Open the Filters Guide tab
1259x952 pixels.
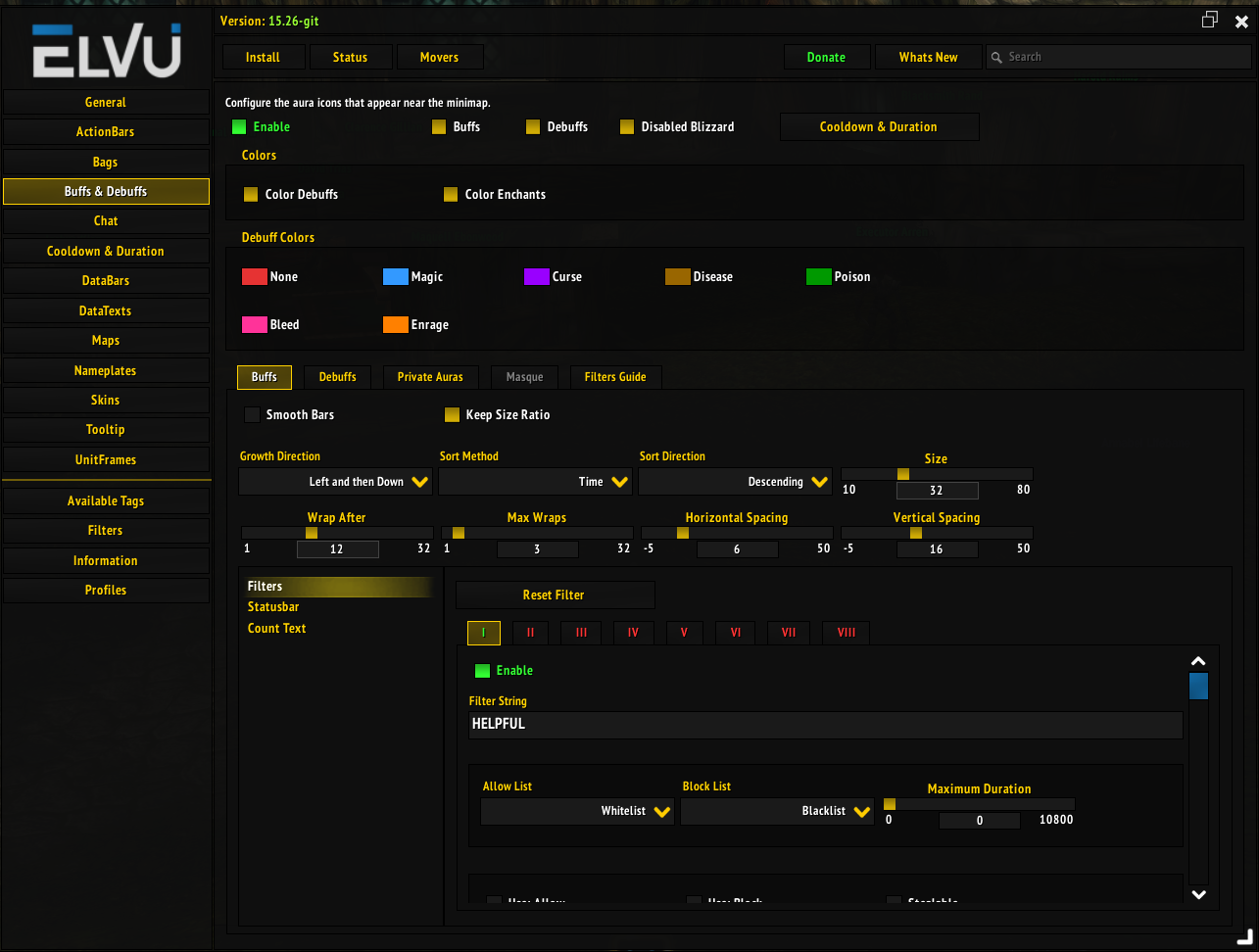point(615,377)
